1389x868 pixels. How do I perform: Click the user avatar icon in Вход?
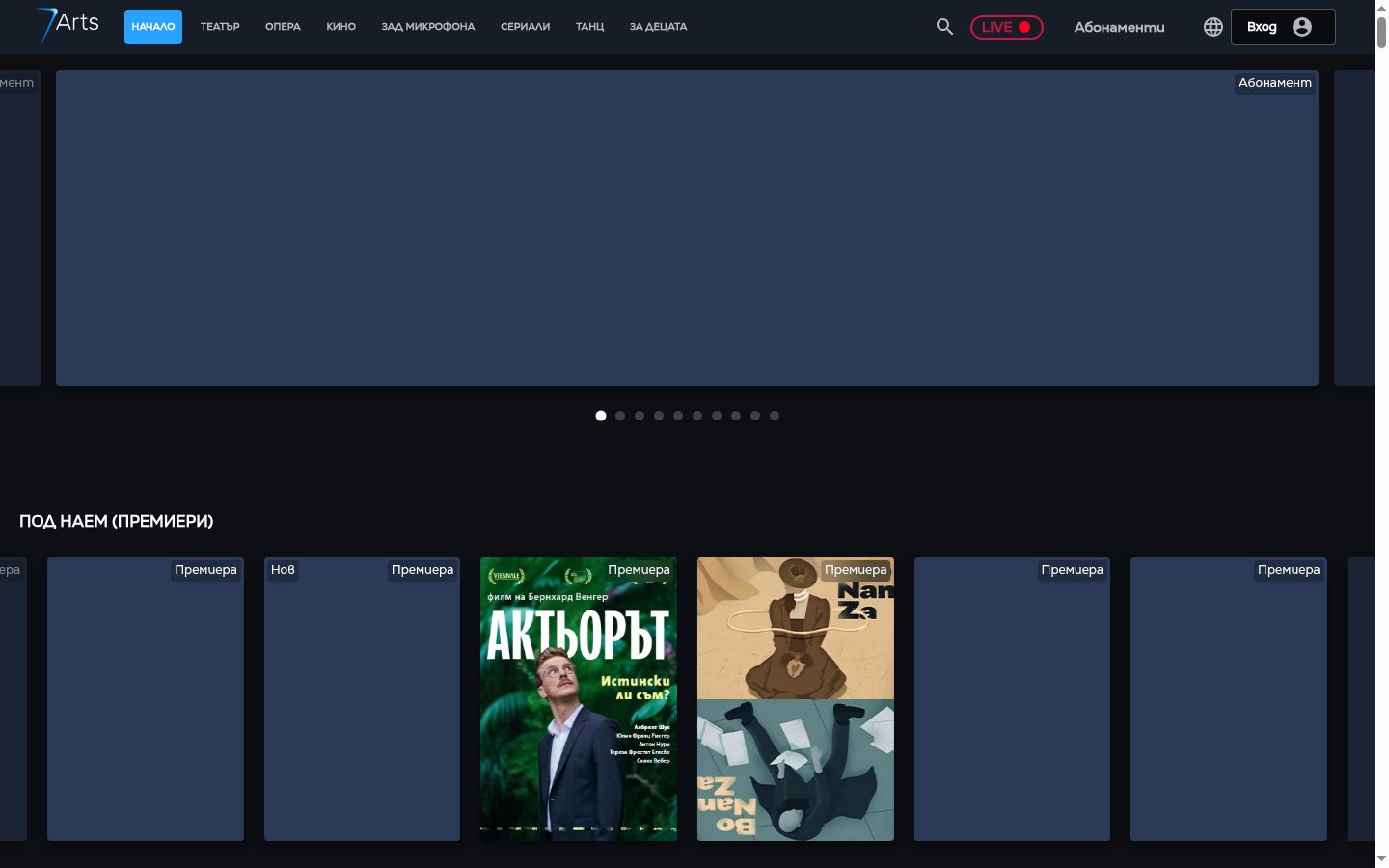tap(1302, 27)
